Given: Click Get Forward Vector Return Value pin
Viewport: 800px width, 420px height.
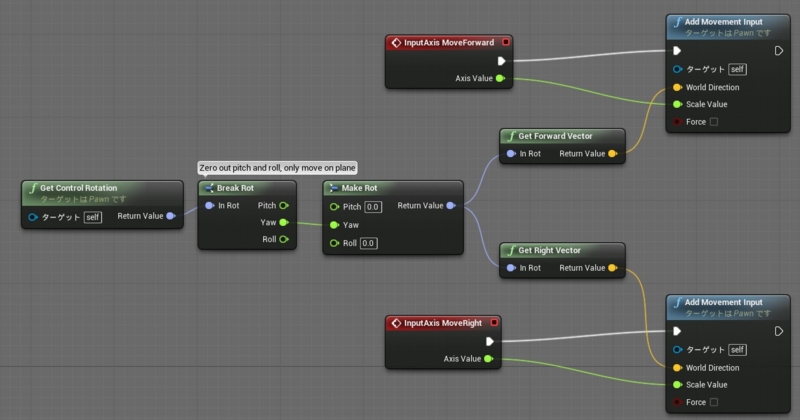Looking at the screenshot, I should pyautogui.click(x=613, y=153).
